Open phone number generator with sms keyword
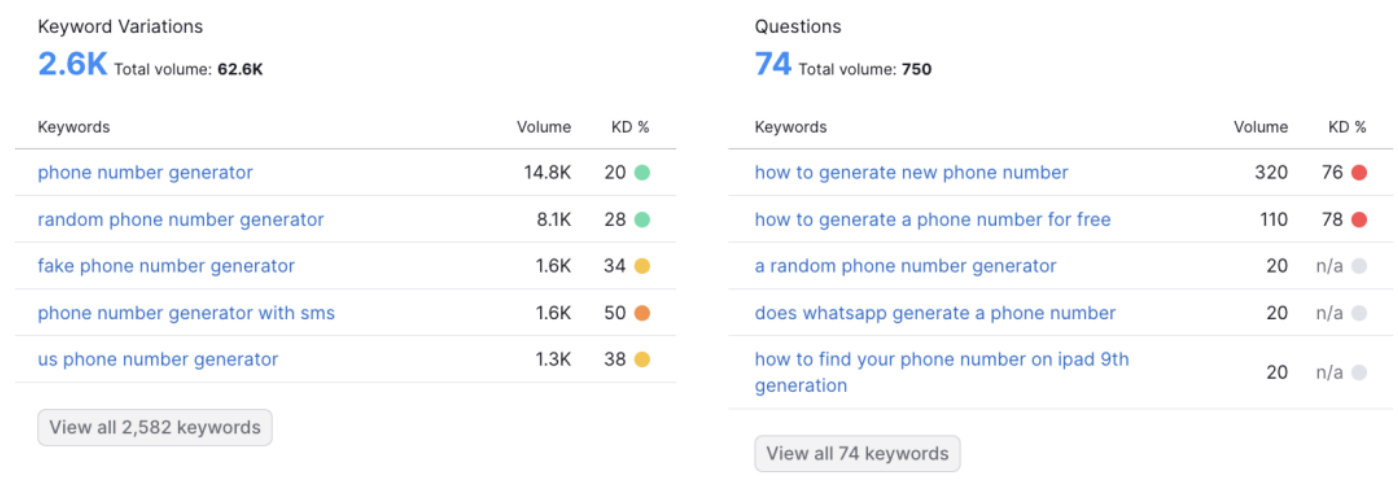Viewport: 1398px width, 480px height. pyautogui.click(x=186, y=313)
